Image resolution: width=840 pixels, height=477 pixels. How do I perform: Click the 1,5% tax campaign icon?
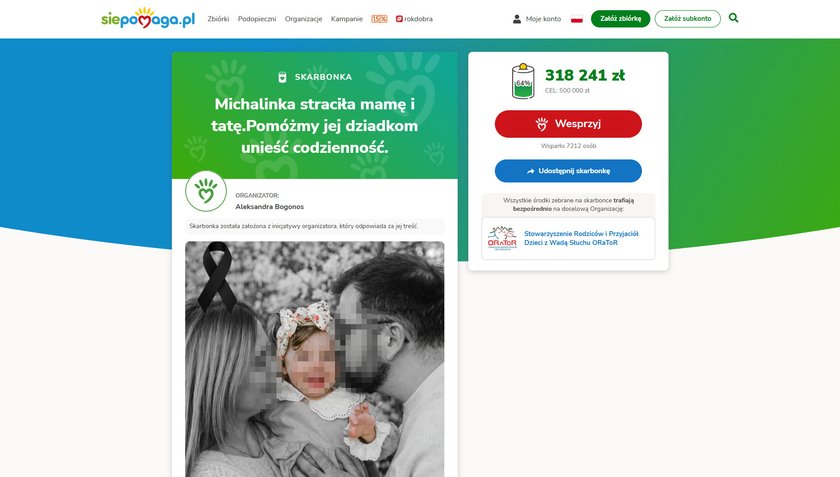point(379,19)
